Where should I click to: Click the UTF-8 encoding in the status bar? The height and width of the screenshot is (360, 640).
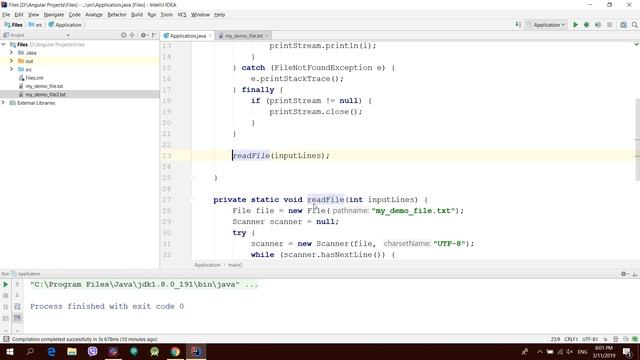coord(590,339)
